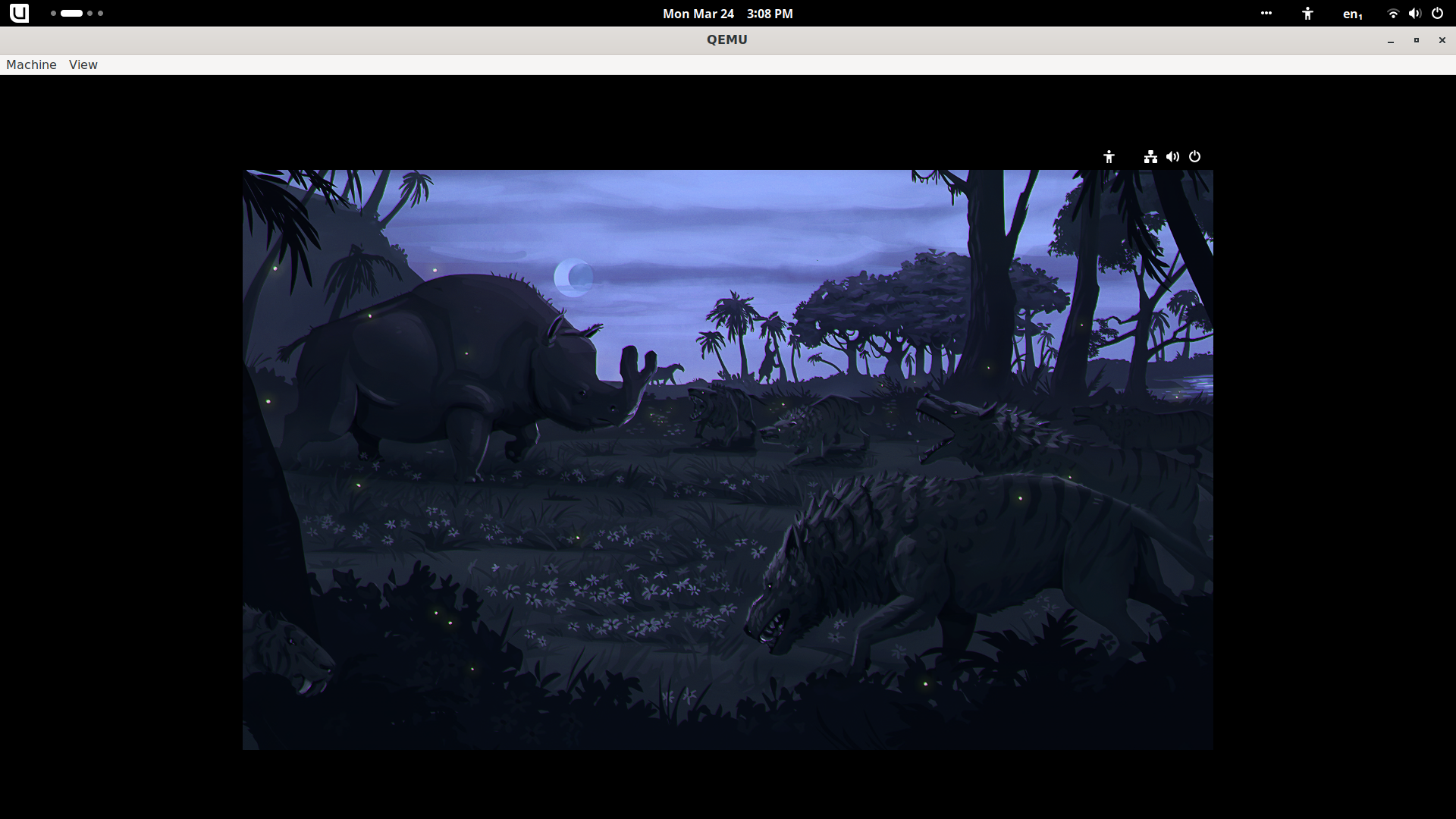Open the date and time calendar menu

(727, 14)
